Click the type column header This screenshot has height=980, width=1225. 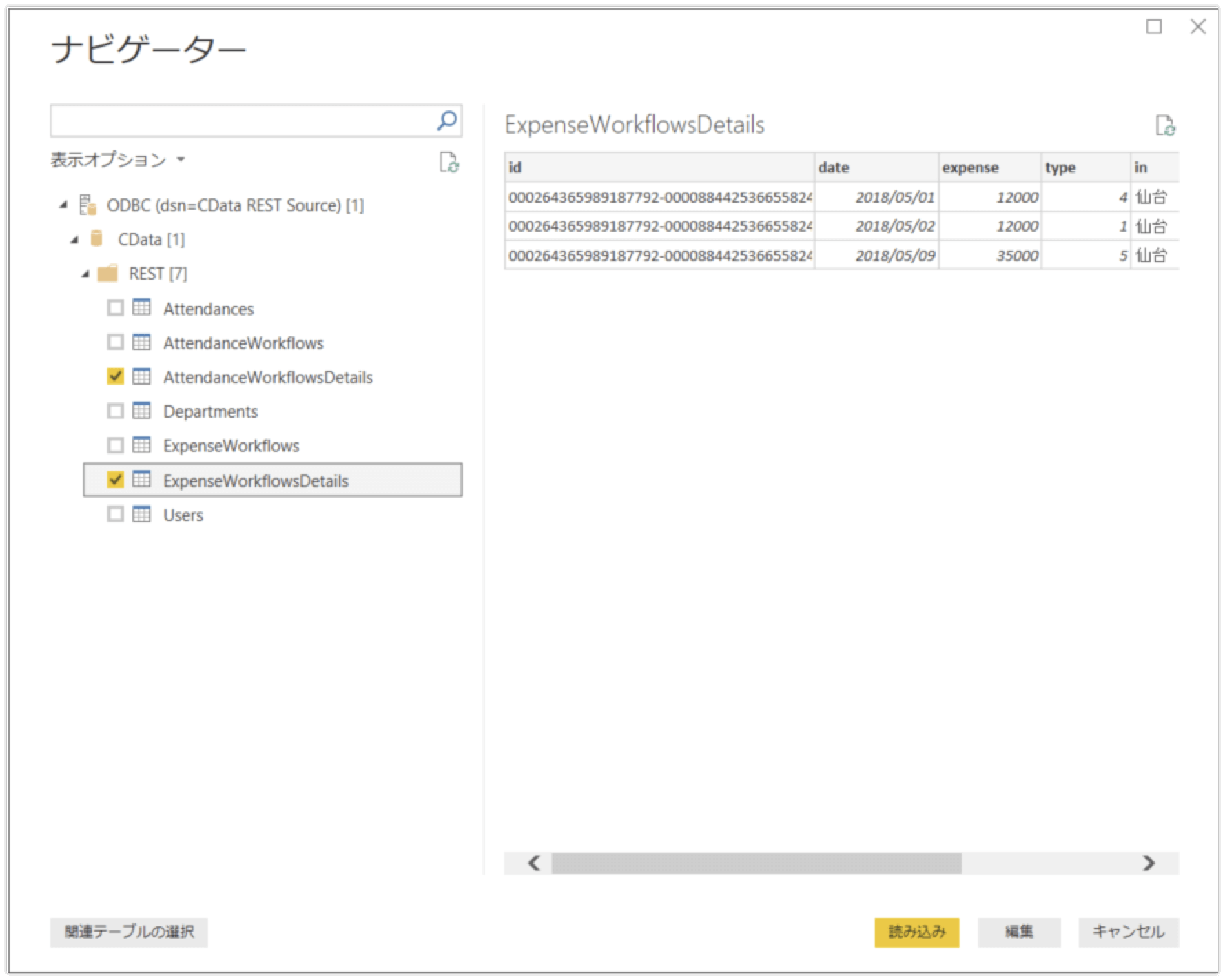tap(1086, 167)
